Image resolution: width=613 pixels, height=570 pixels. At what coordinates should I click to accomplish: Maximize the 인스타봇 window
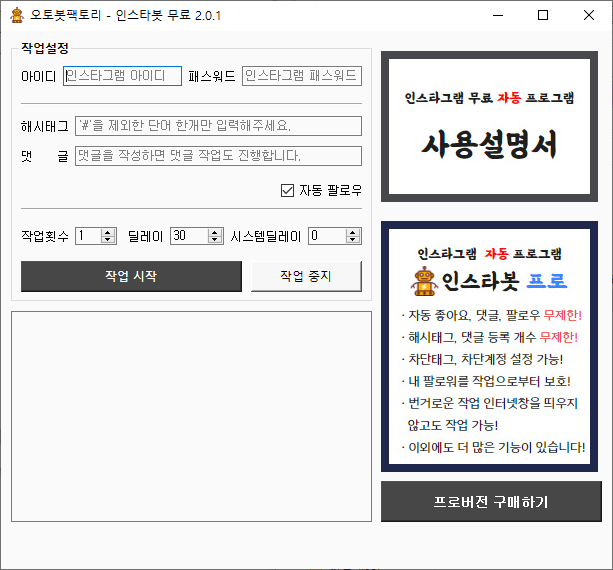click(x=543, y=16)
